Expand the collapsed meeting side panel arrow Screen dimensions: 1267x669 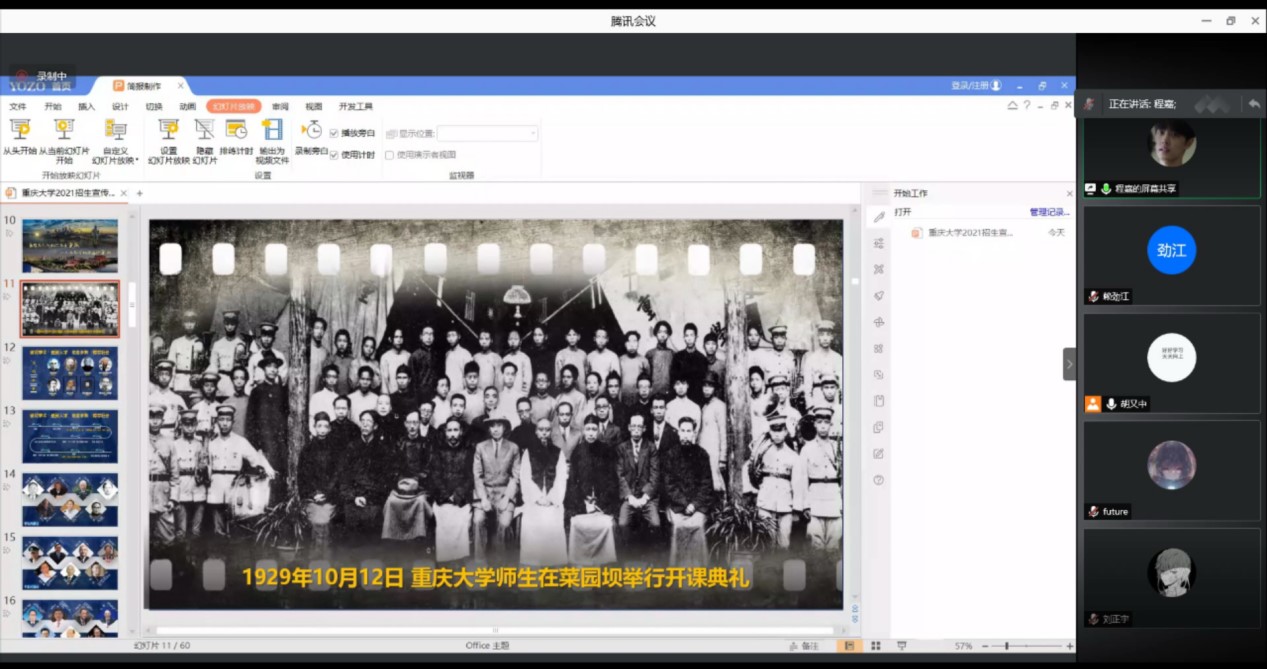(1069, 364)
